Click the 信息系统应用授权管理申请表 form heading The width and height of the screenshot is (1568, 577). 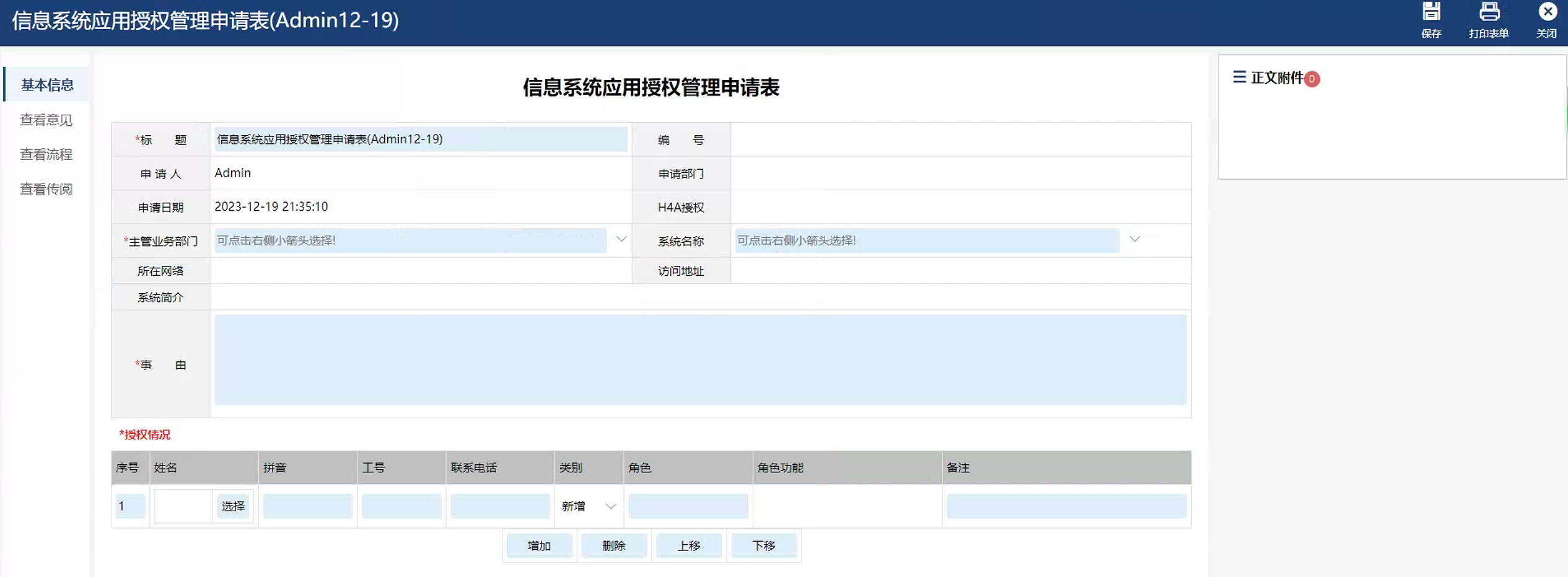(651, 87)
